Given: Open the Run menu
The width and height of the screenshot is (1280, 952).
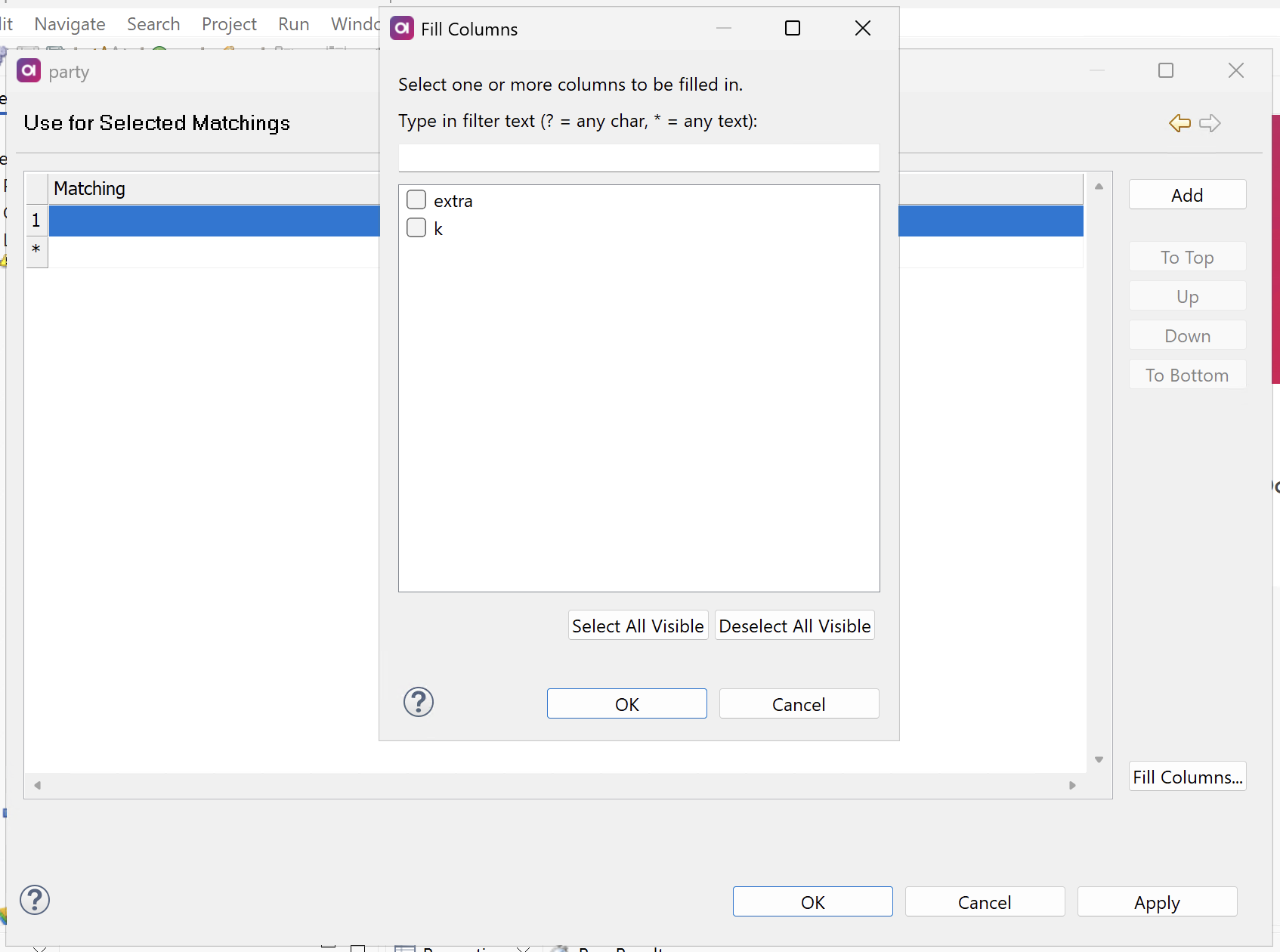Looking at the screenshot, I should pyautogui.click(x=293, y=24).
